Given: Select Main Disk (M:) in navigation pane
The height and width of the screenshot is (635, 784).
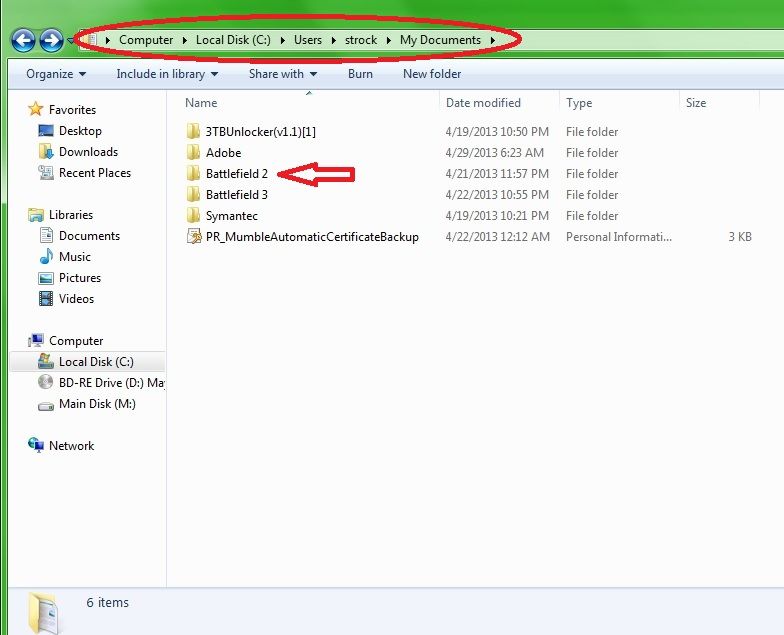Looking at the screenshot, I should [x=97, y=404].
